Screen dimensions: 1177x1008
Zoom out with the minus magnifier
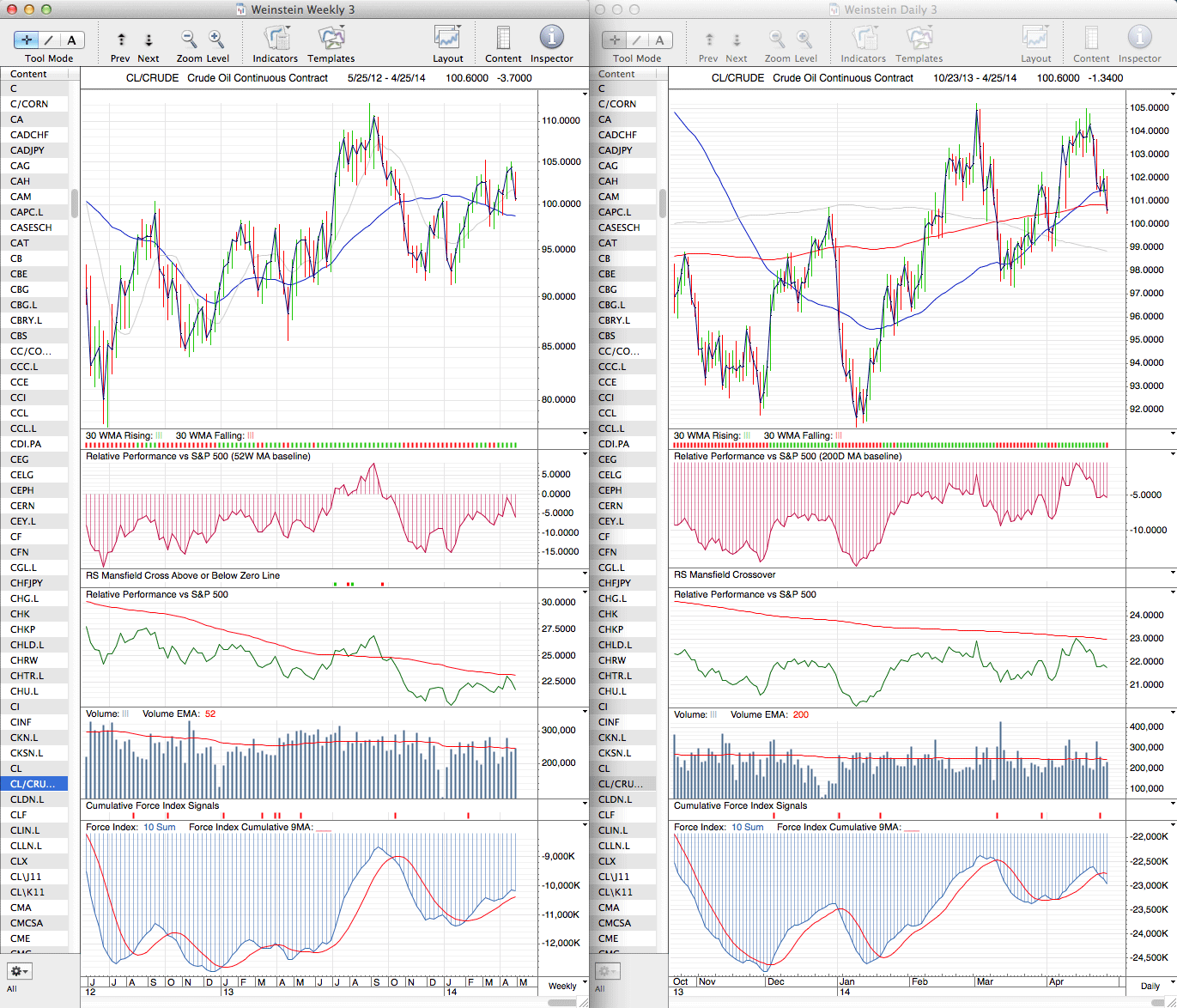pyautogui.click(x=188, y=39)
